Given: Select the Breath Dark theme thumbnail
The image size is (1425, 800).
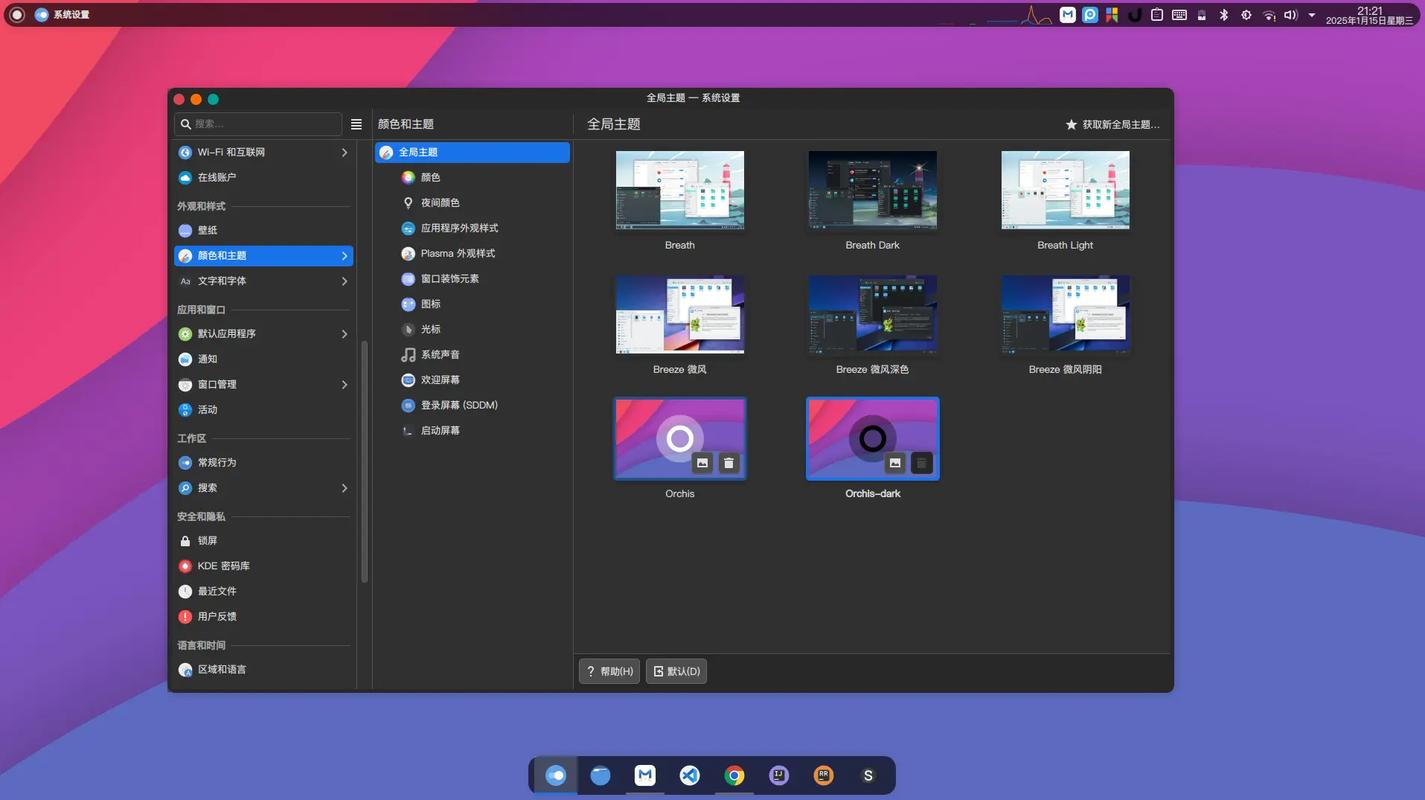Looking at the screenshot, I should click(872, 191).
